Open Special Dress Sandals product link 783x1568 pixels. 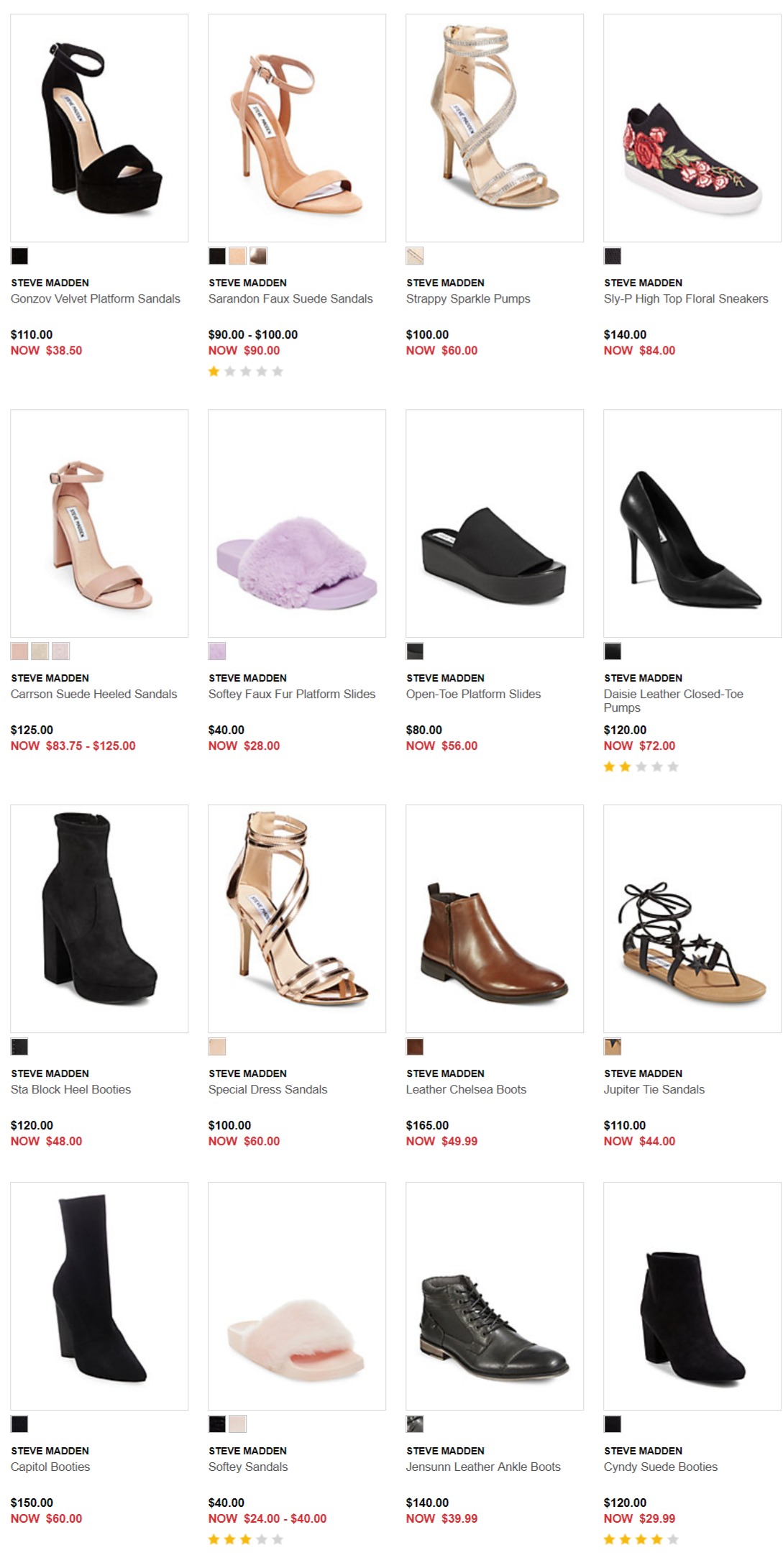(268, 1090)
